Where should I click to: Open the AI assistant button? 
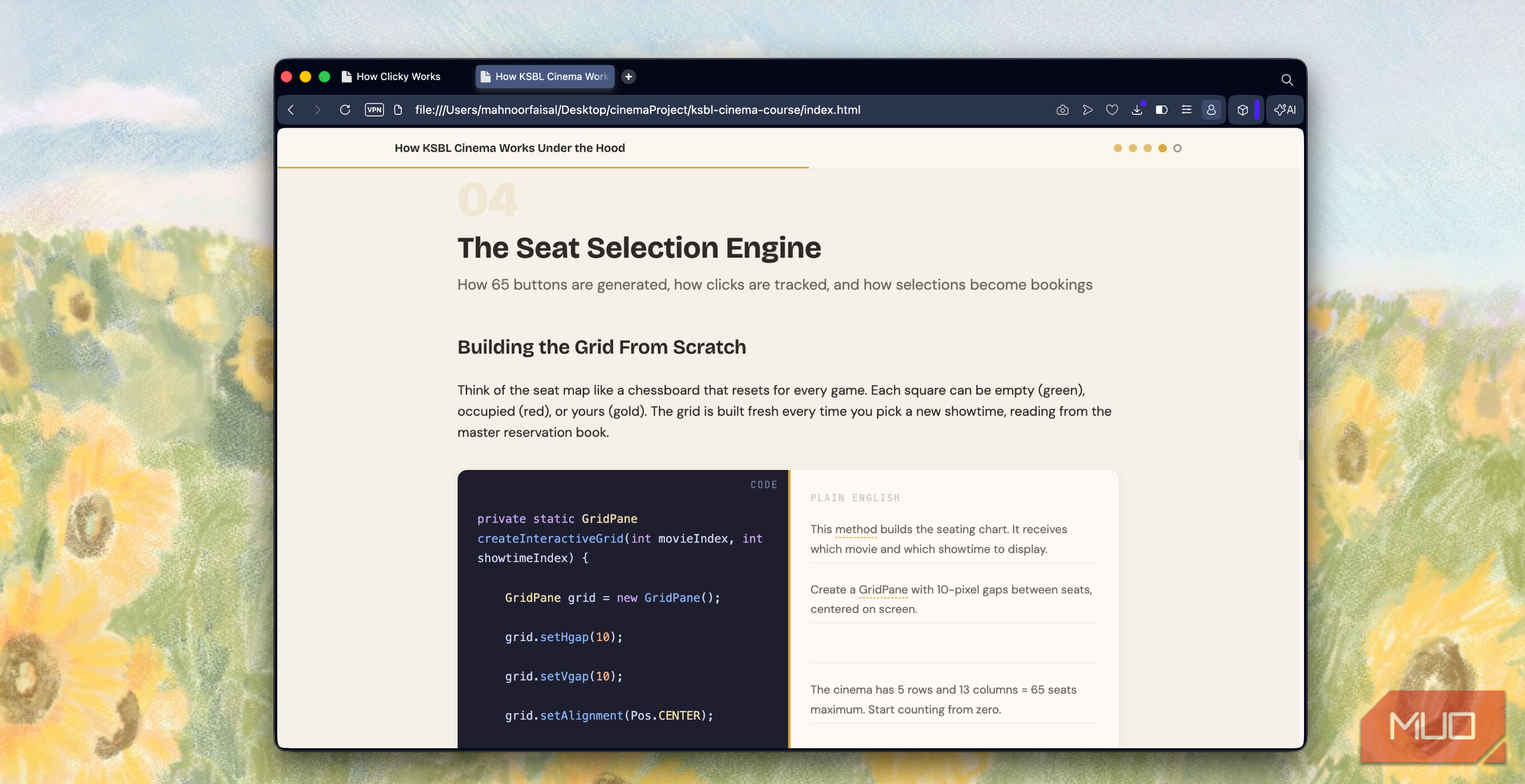1285,110
